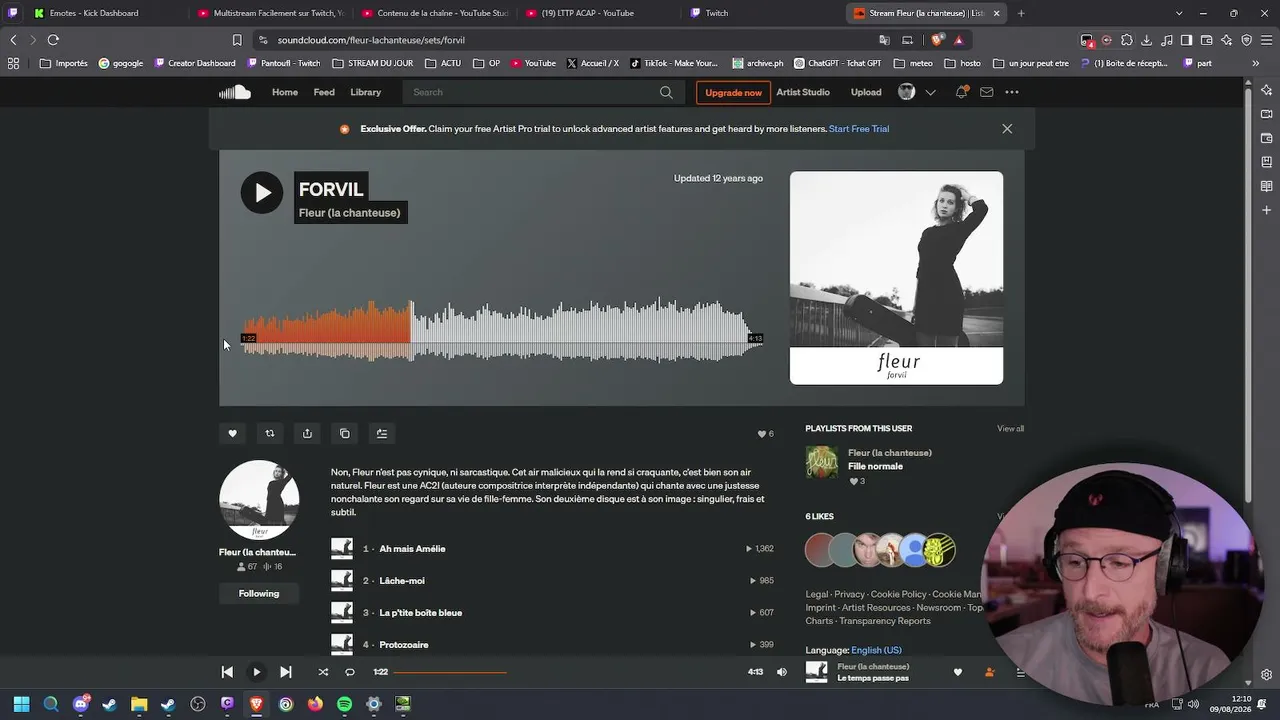Like the FORVIL playlist with the heart button
This screenshot has width=1280, height=720.
232,433
